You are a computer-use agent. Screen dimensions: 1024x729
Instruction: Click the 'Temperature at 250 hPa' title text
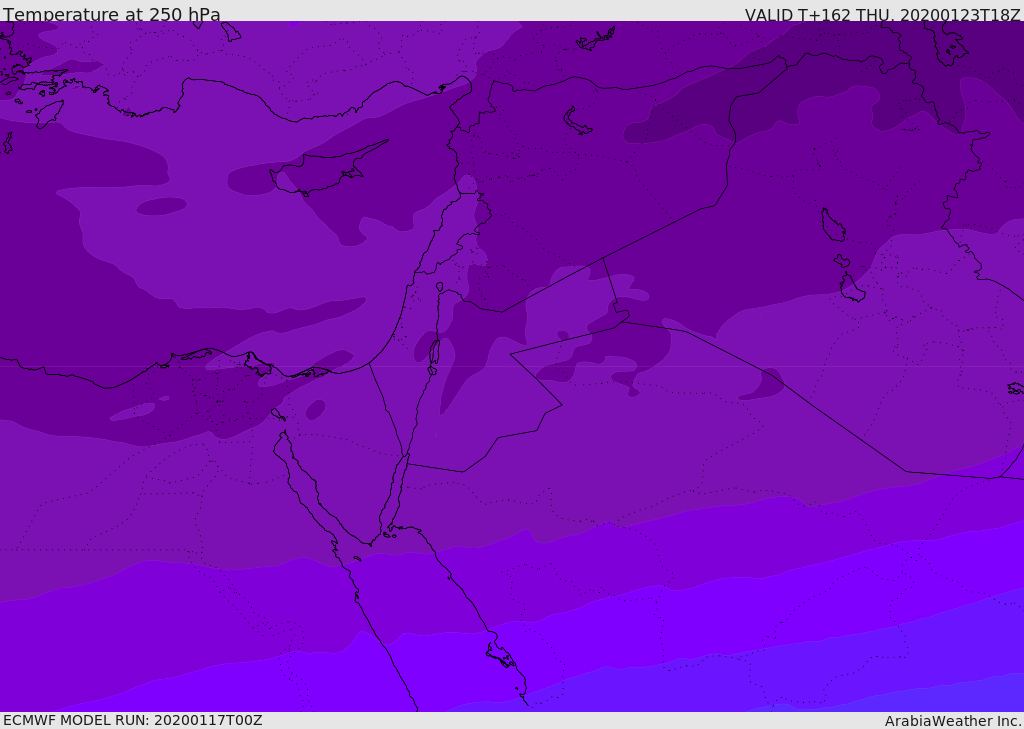pos(112,14)
